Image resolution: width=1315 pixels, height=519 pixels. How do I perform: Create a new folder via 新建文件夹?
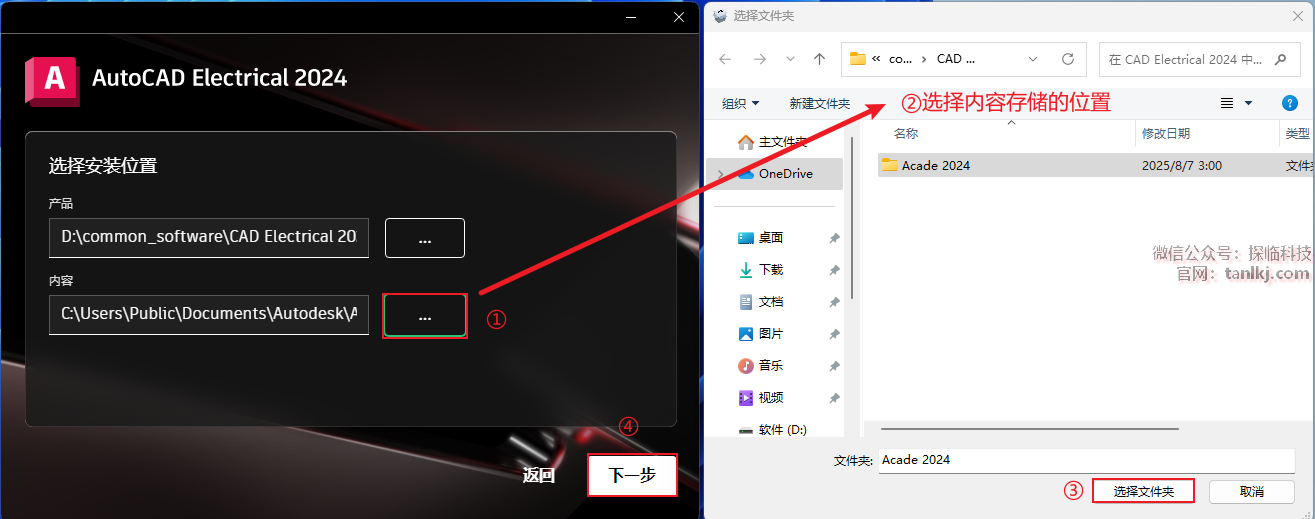point(819,103)
